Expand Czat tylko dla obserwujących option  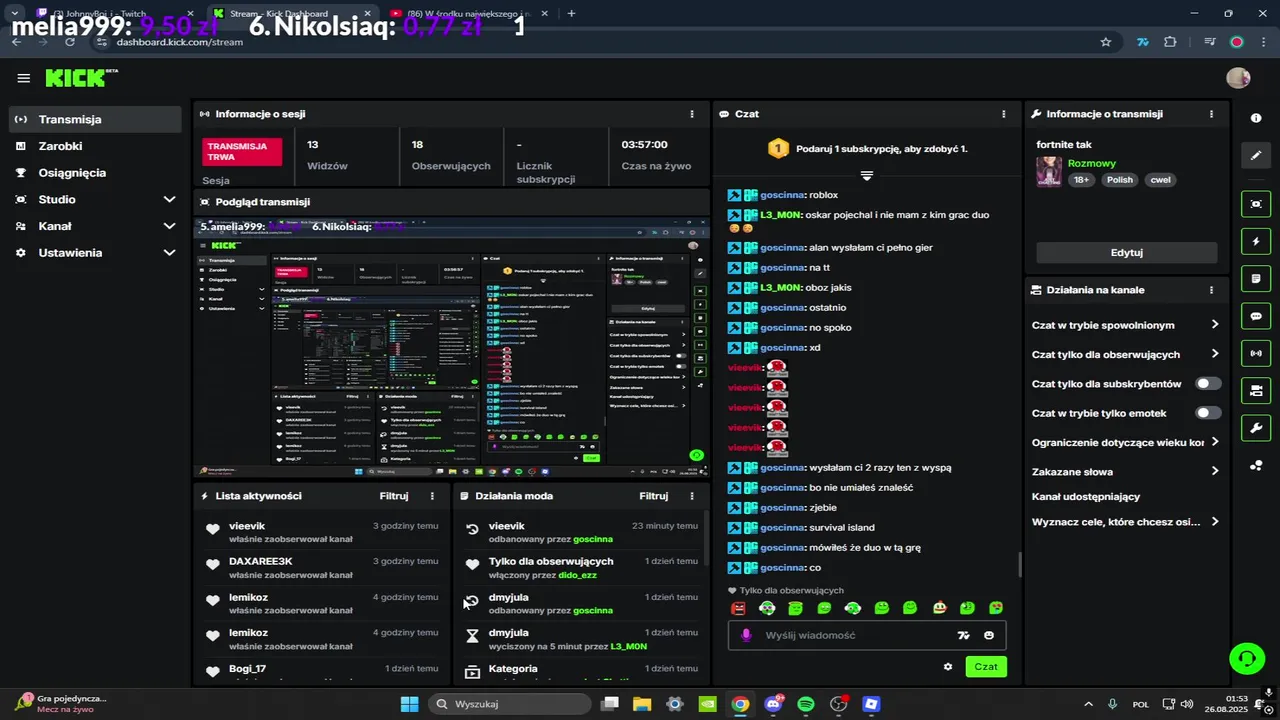tap(1125, 354)
